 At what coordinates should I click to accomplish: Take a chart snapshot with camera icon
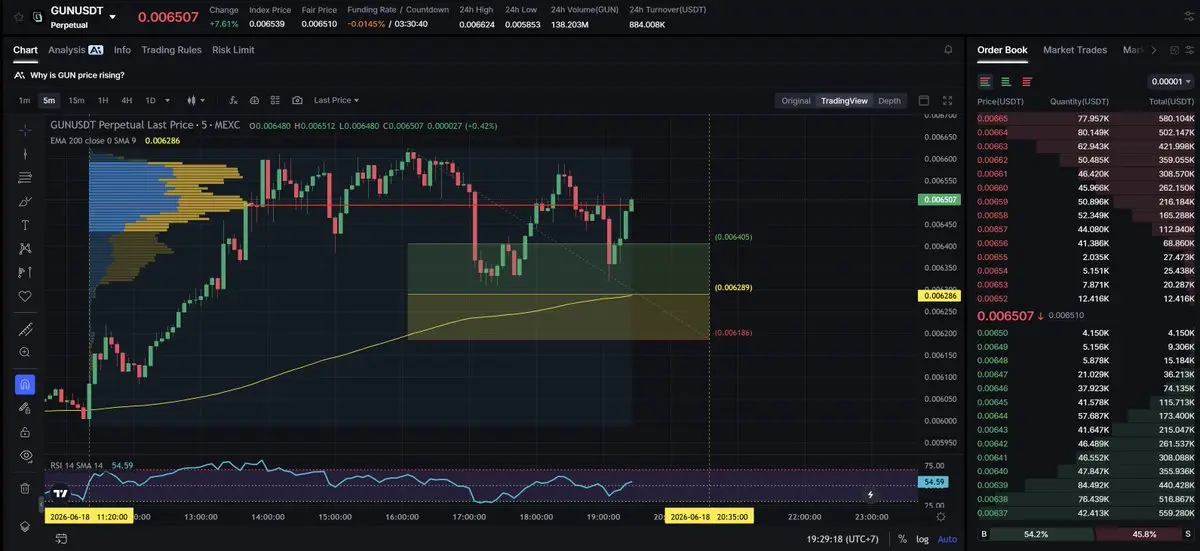[x=297, y=100]
